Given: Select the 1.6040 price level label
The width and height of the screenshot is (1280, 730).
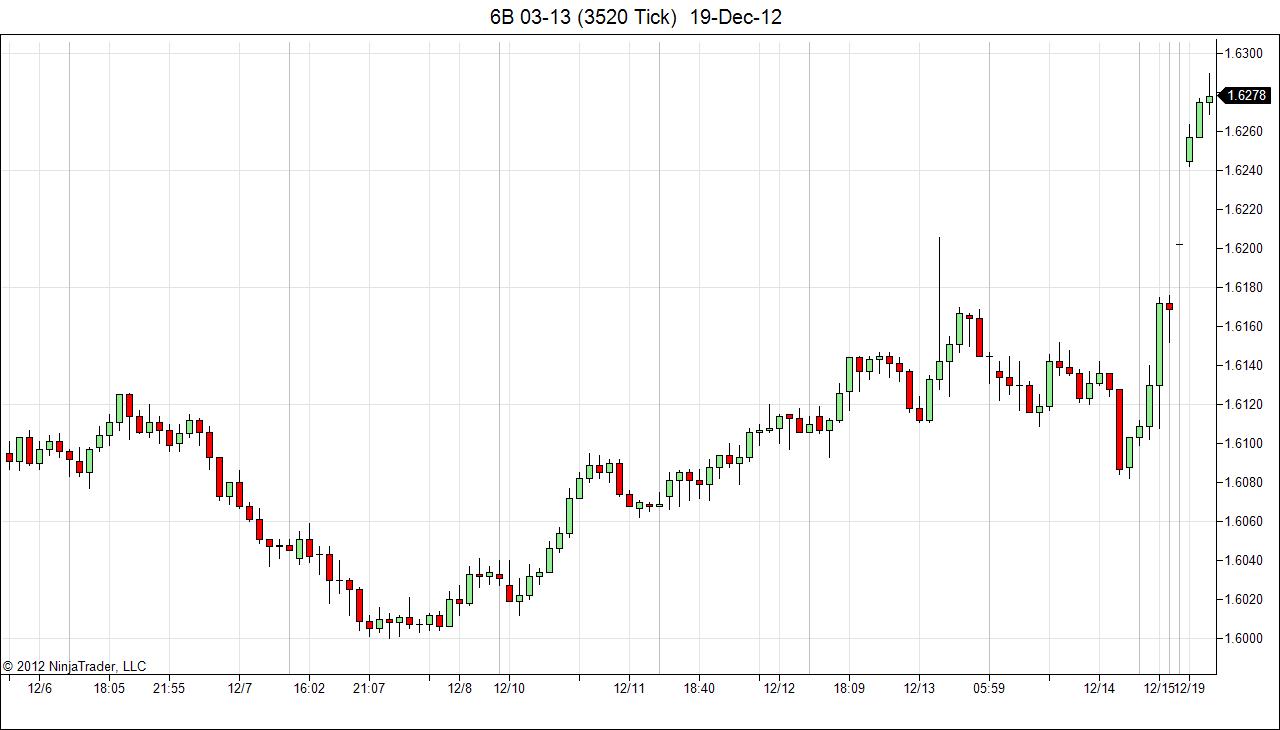Looking at the screenshot, I should (1245, 560).
